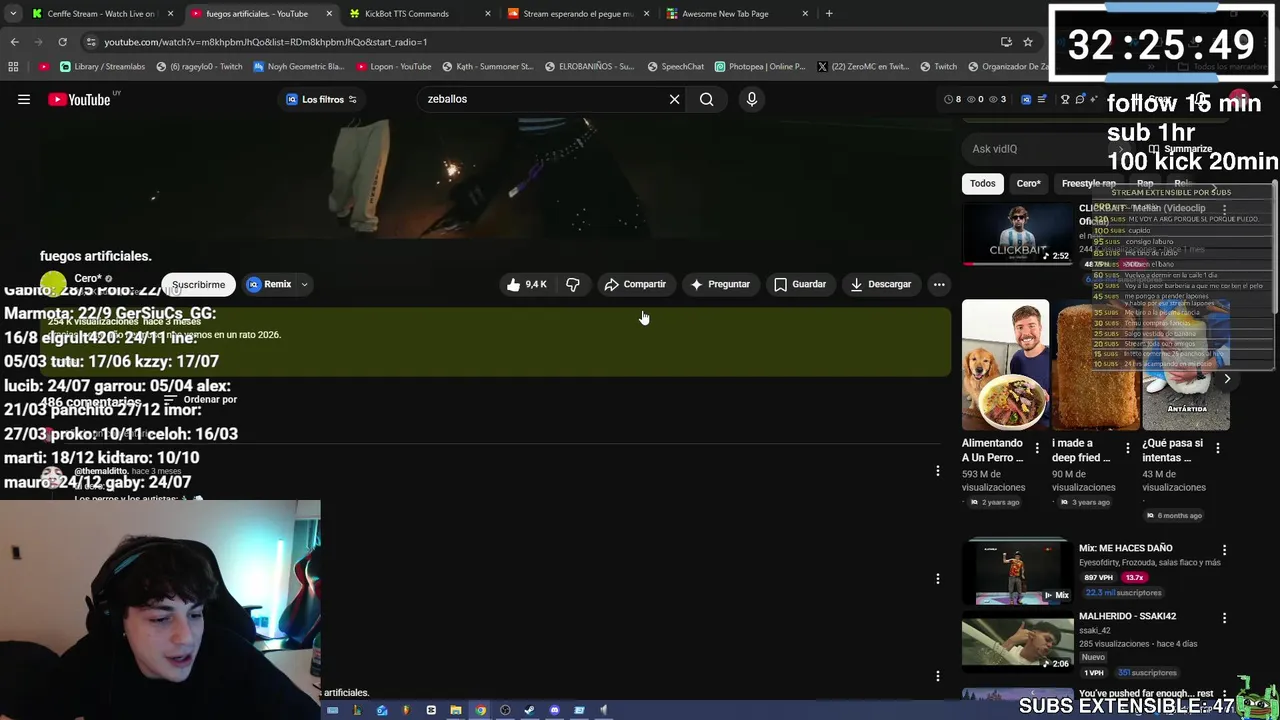Open Steam from the taskbar

[529, 710]
